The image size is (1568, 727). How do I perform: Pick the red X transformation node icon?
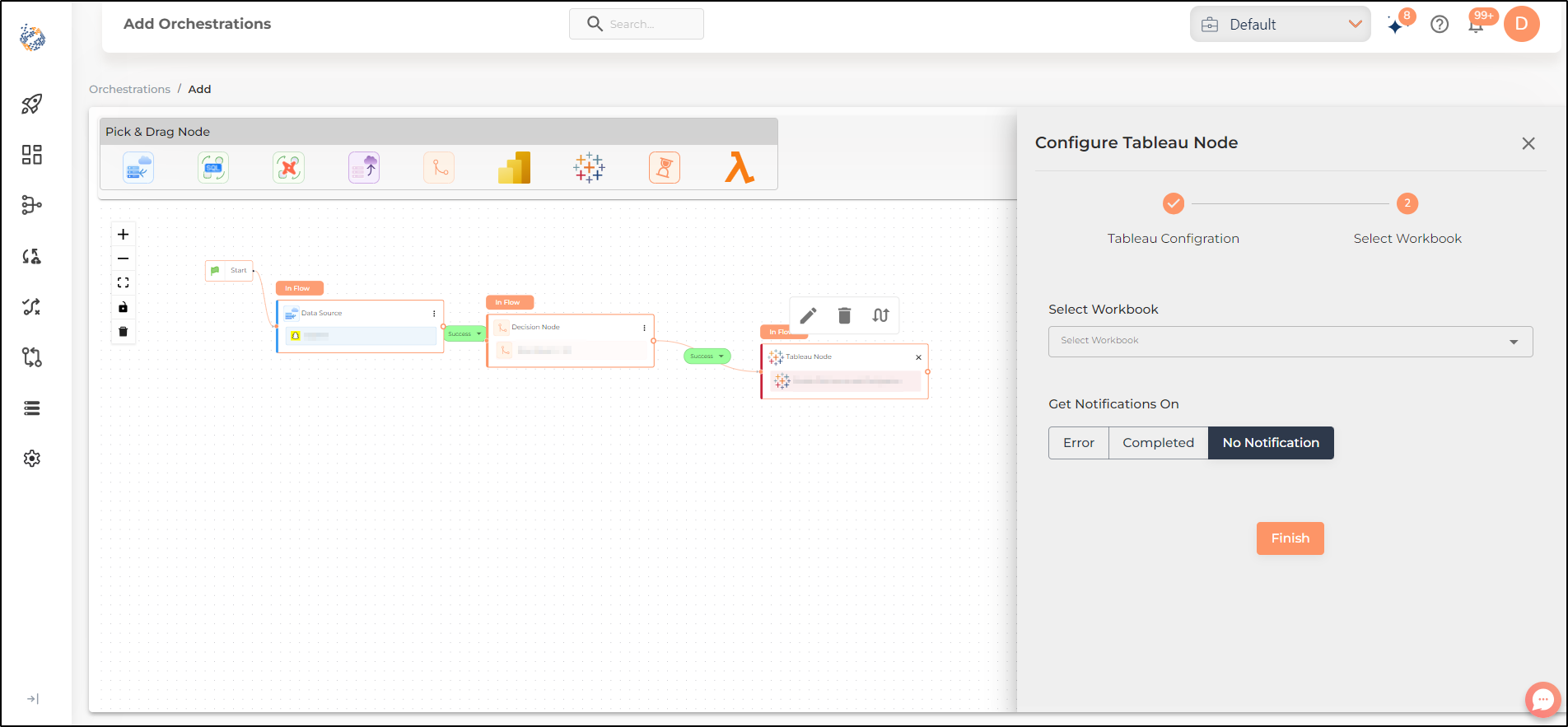tap(289, 168)
